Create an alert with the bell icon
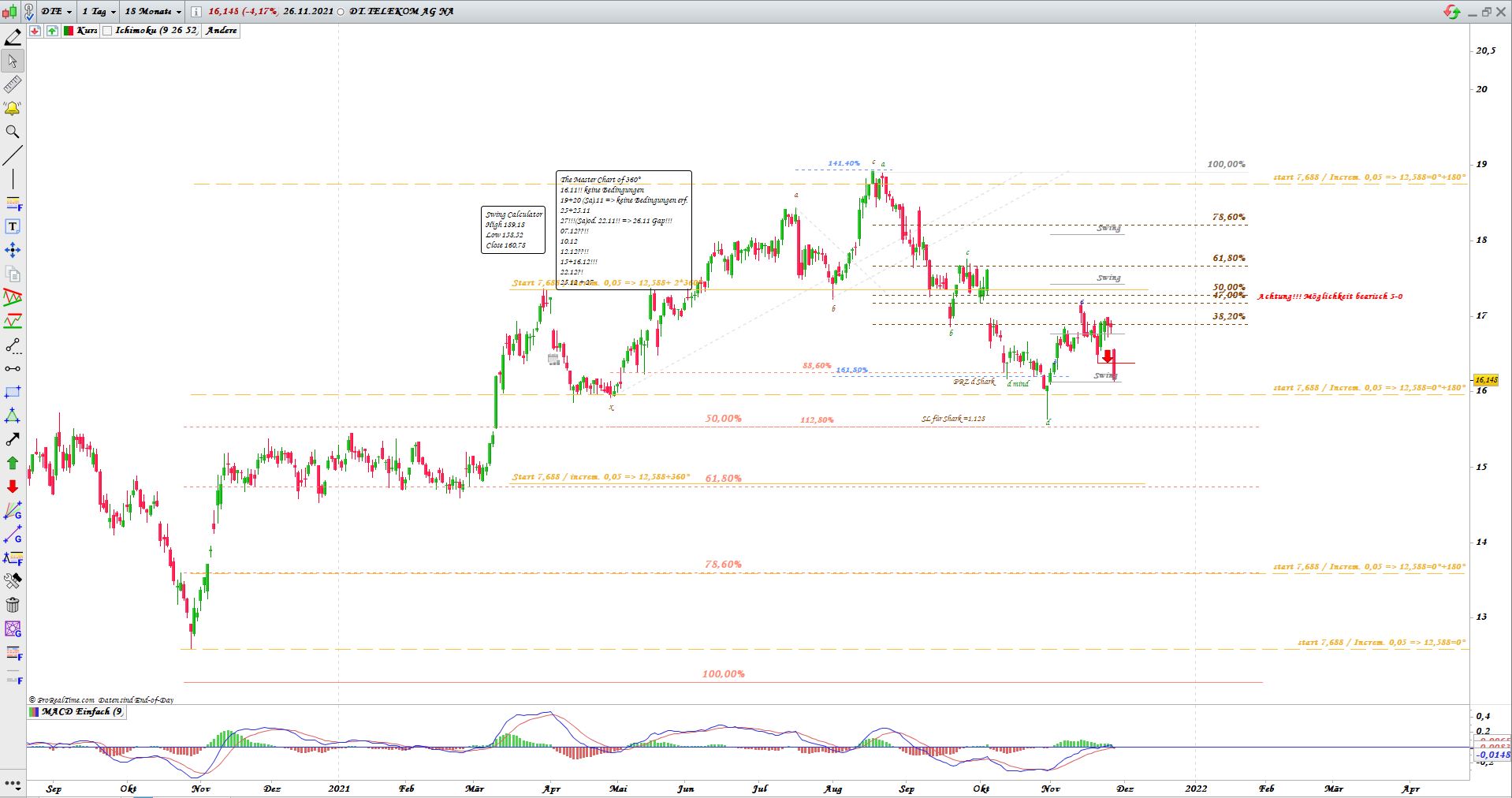This screenshot has width=1512, height=798. [13, 108]
